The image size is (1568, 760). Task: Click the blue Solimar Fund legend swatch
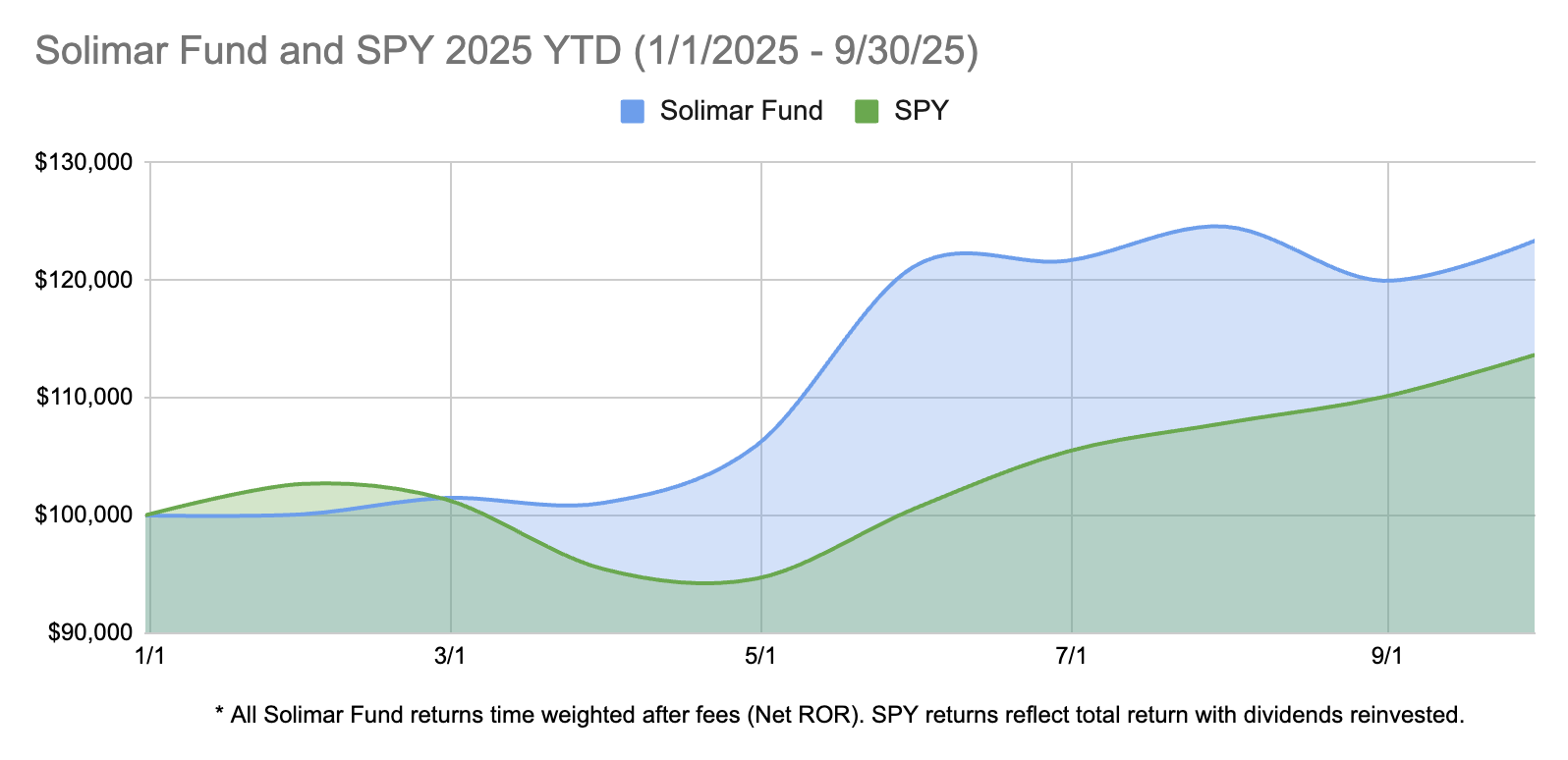(x=633, y=111)
